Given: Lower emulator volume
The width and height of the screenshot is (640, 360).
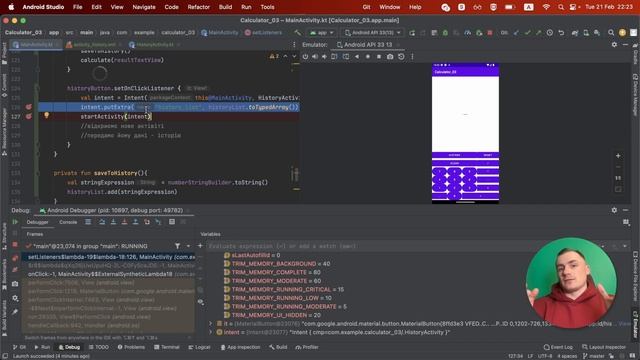Looking at the screenshot, I should point(324,57).
